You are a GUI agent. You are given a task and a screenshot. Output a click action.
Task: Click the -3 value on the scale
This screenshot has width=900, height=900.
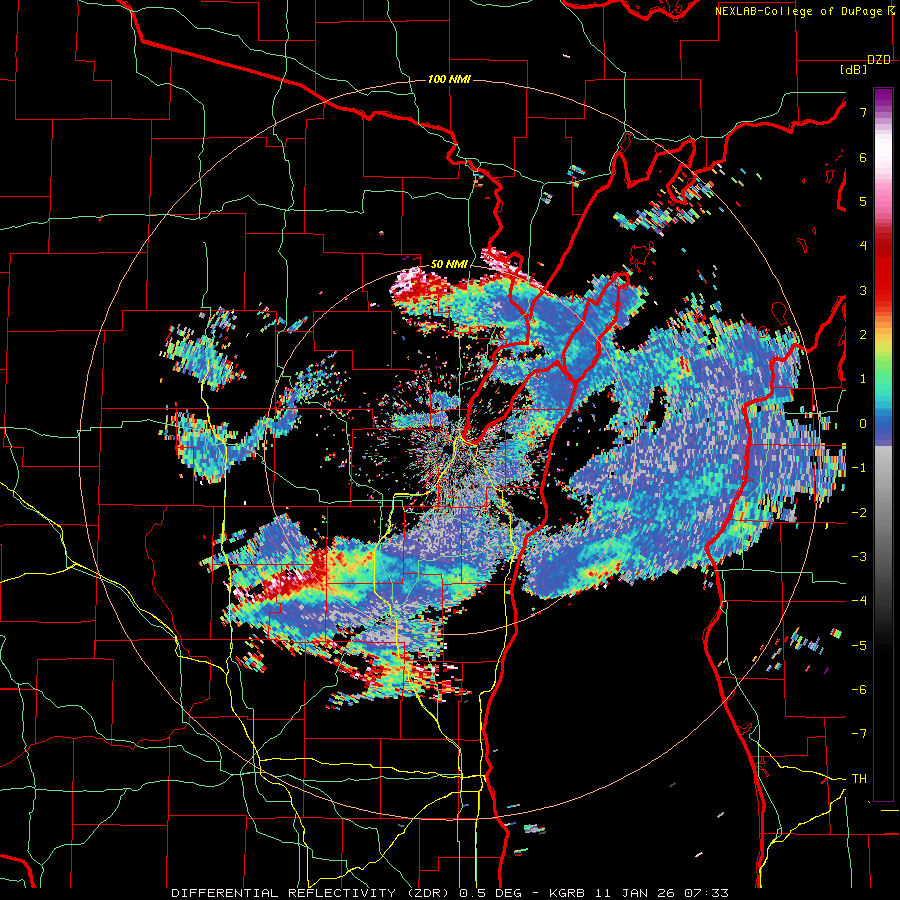[x=859, y=557]
